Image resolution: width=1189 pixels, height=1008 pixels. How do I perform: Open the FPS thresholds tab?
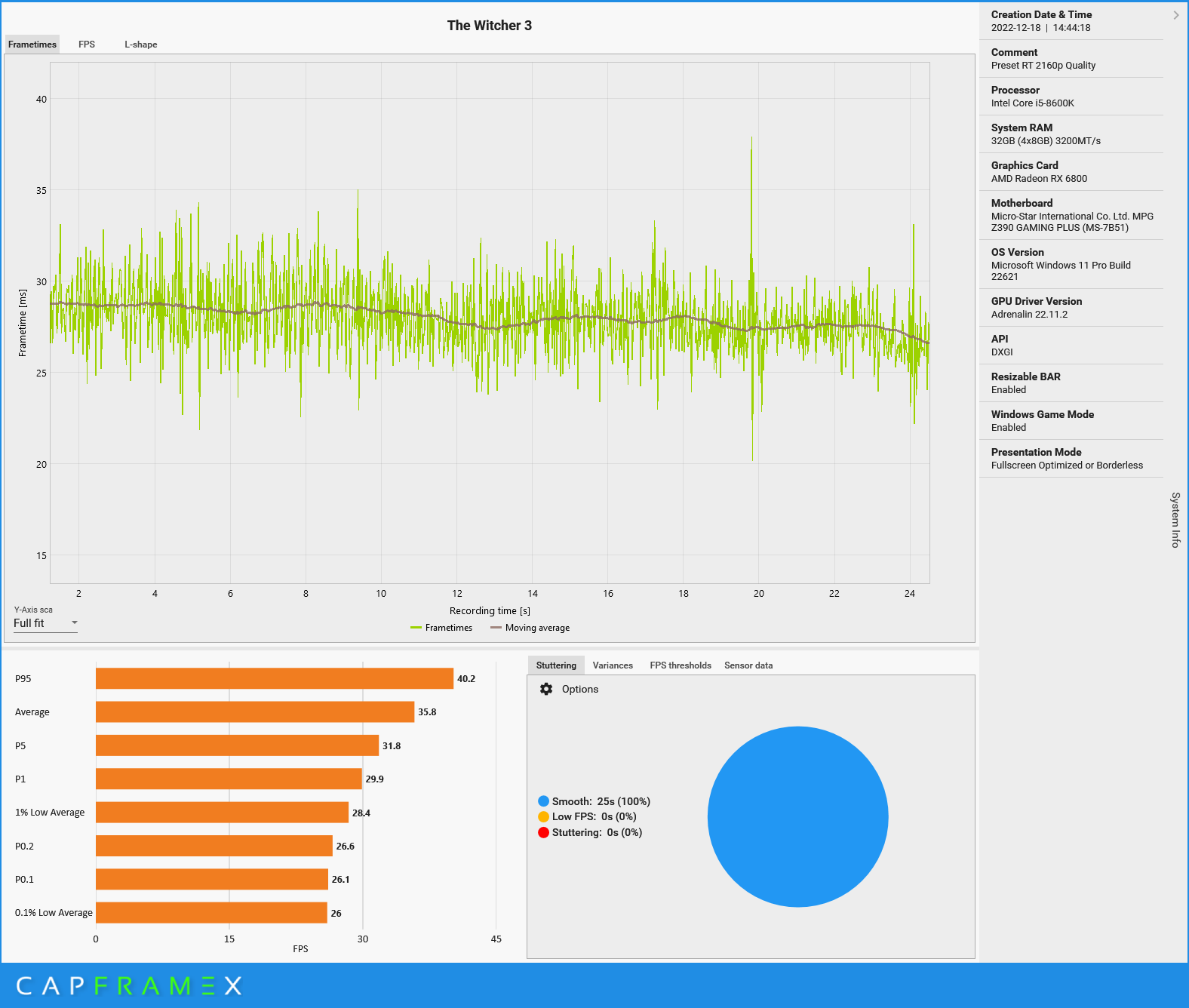click(681, 665)
